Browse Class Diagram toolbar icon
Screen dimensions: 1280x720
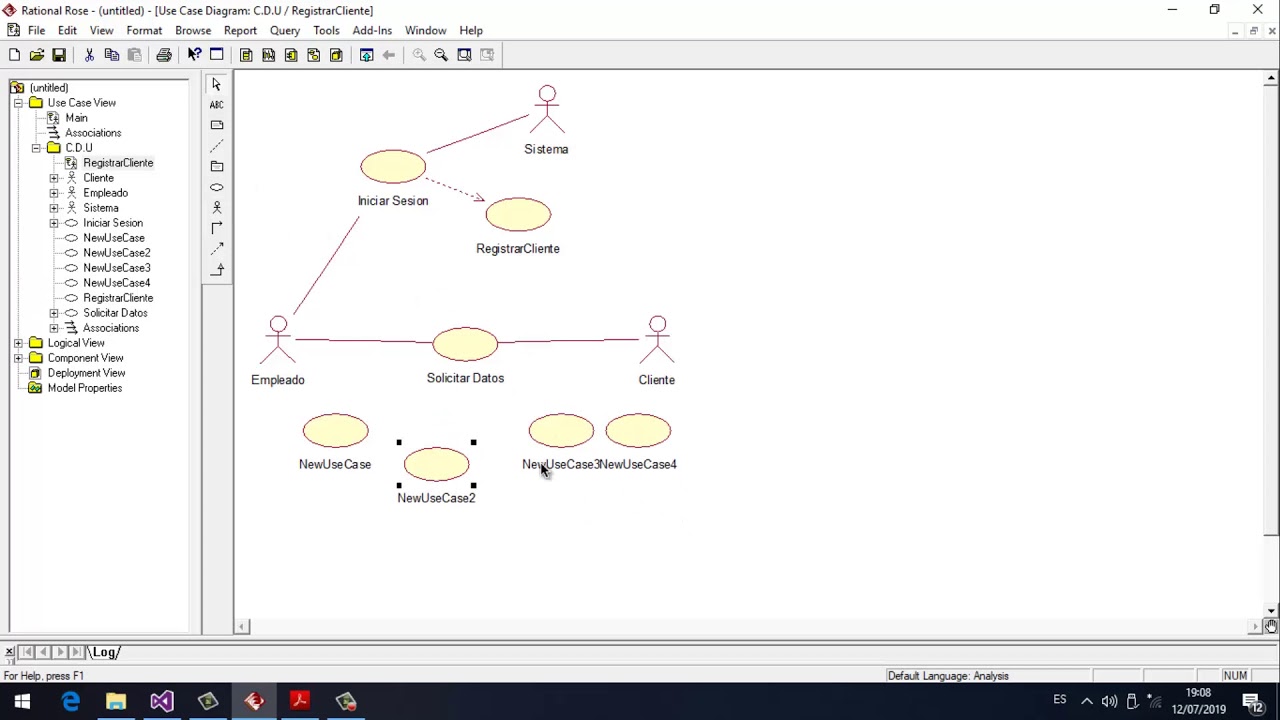246,55
